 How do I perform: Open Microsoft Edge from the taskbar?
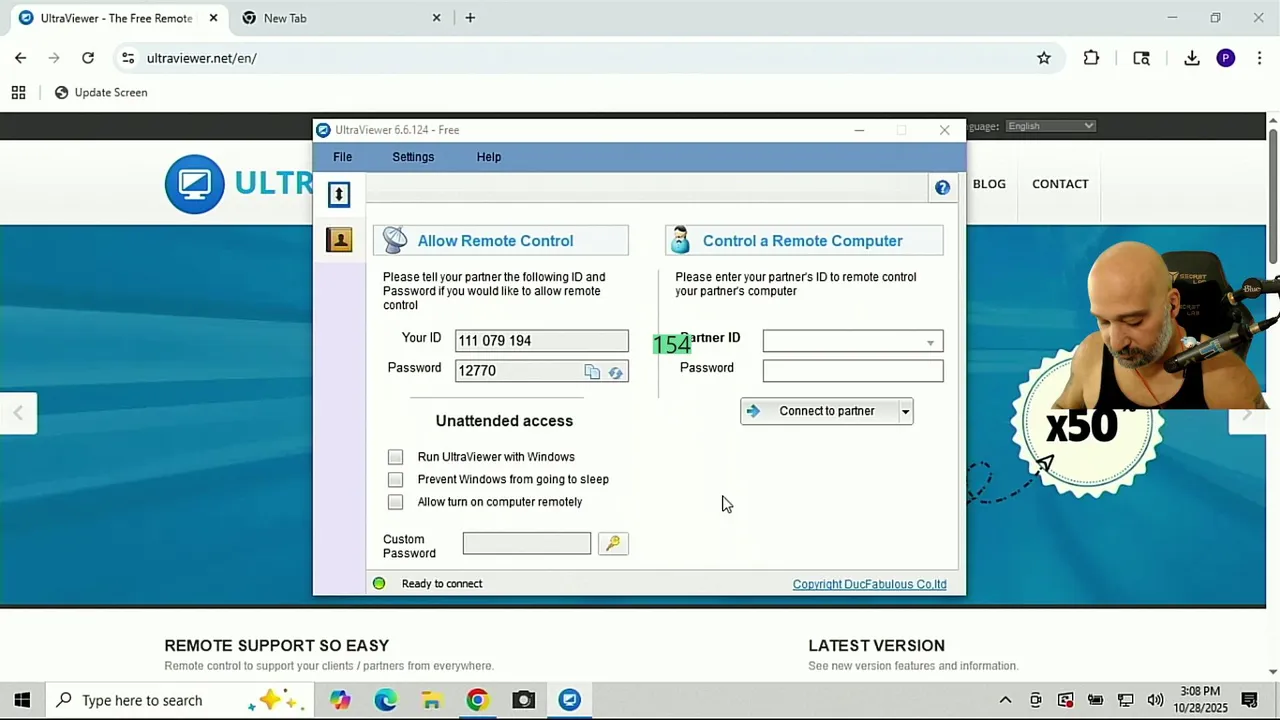point(386,700)
